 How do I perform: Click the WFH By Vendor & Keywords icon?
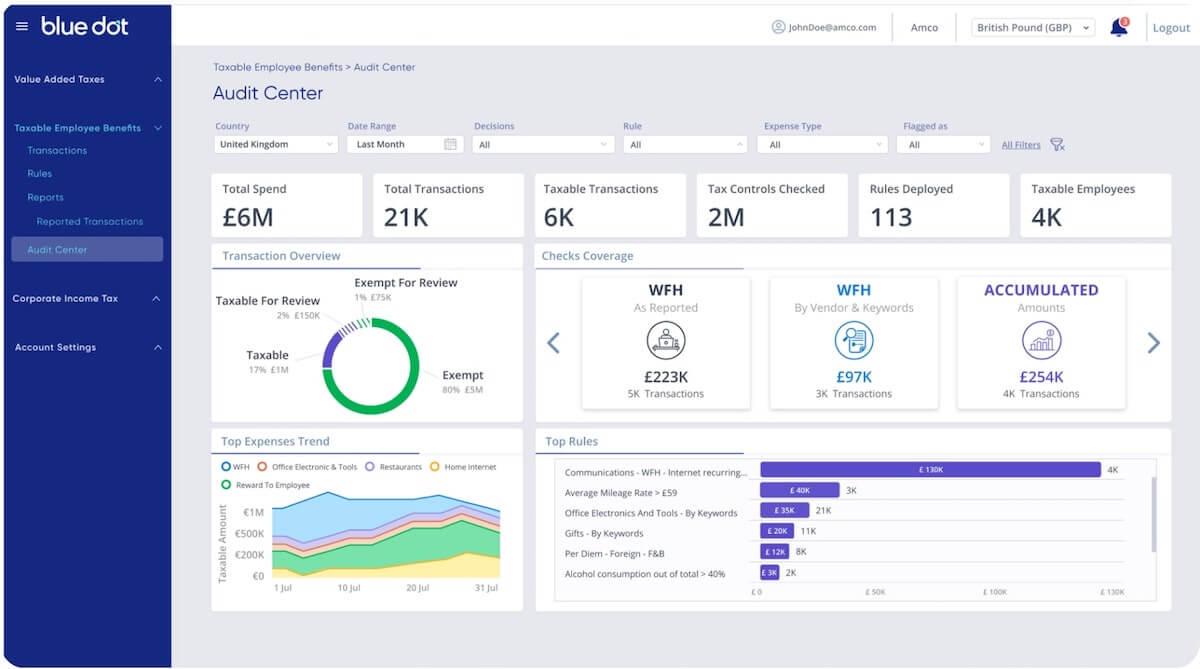click(853, 341)
